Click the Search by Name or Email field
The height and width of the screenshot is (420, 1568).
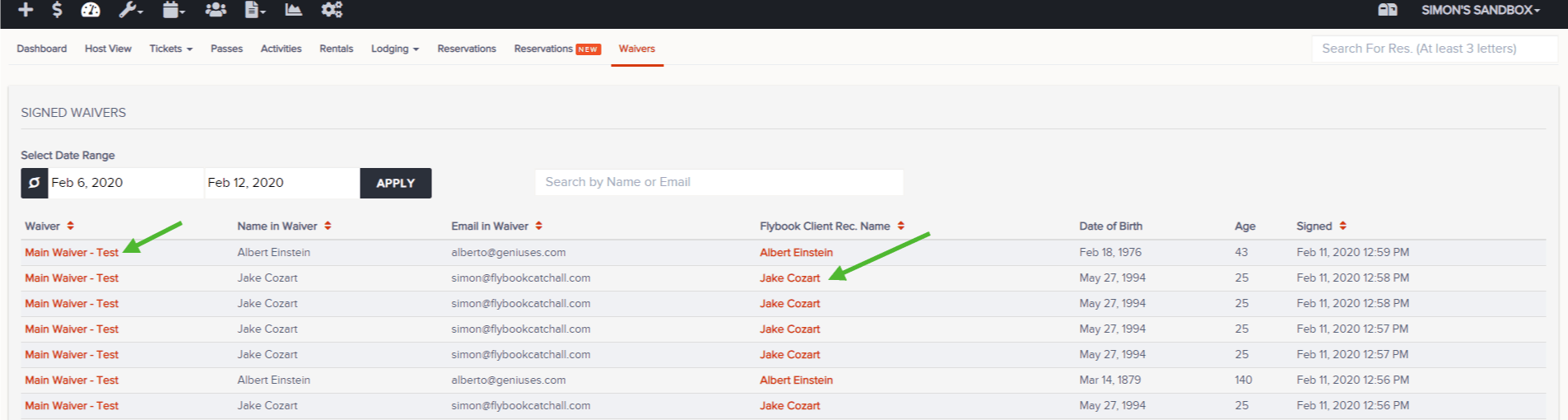(719, 182)
